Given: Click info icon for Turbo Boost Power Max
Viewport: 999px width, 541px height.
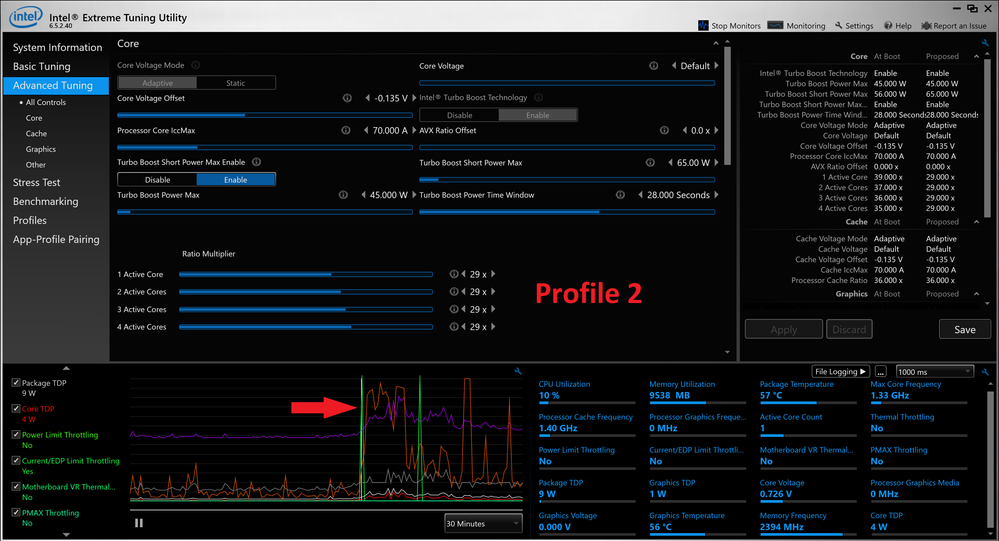Looking at the screenshot, I should pos(343,195).
